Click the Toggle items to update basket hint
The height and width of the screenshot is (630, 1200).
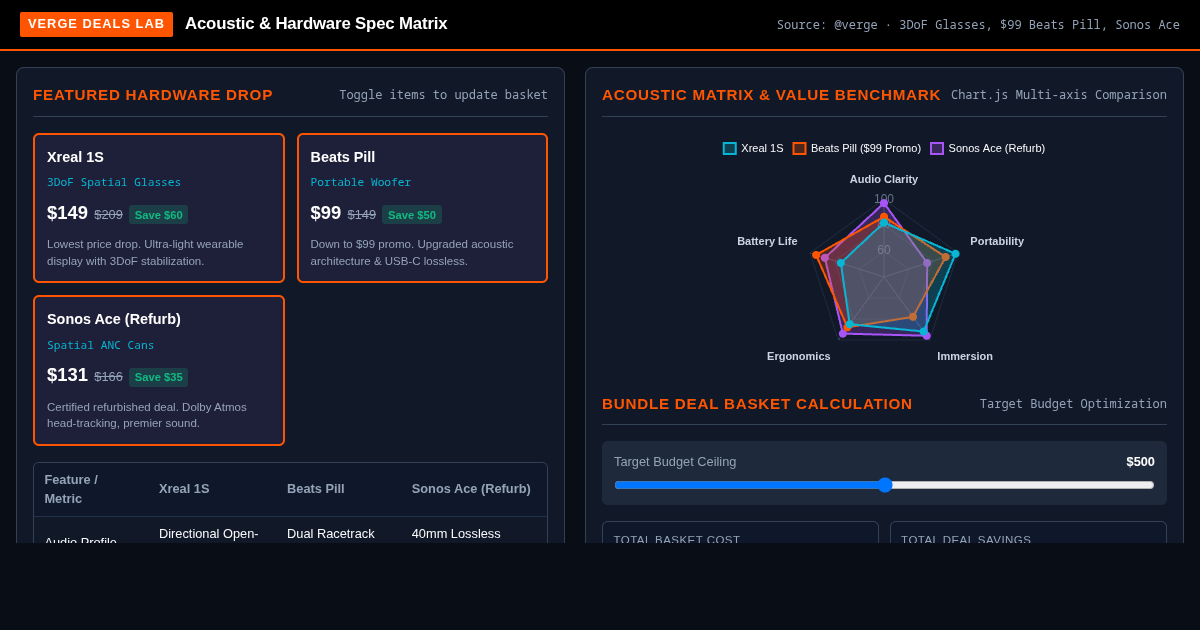point(443,95)
